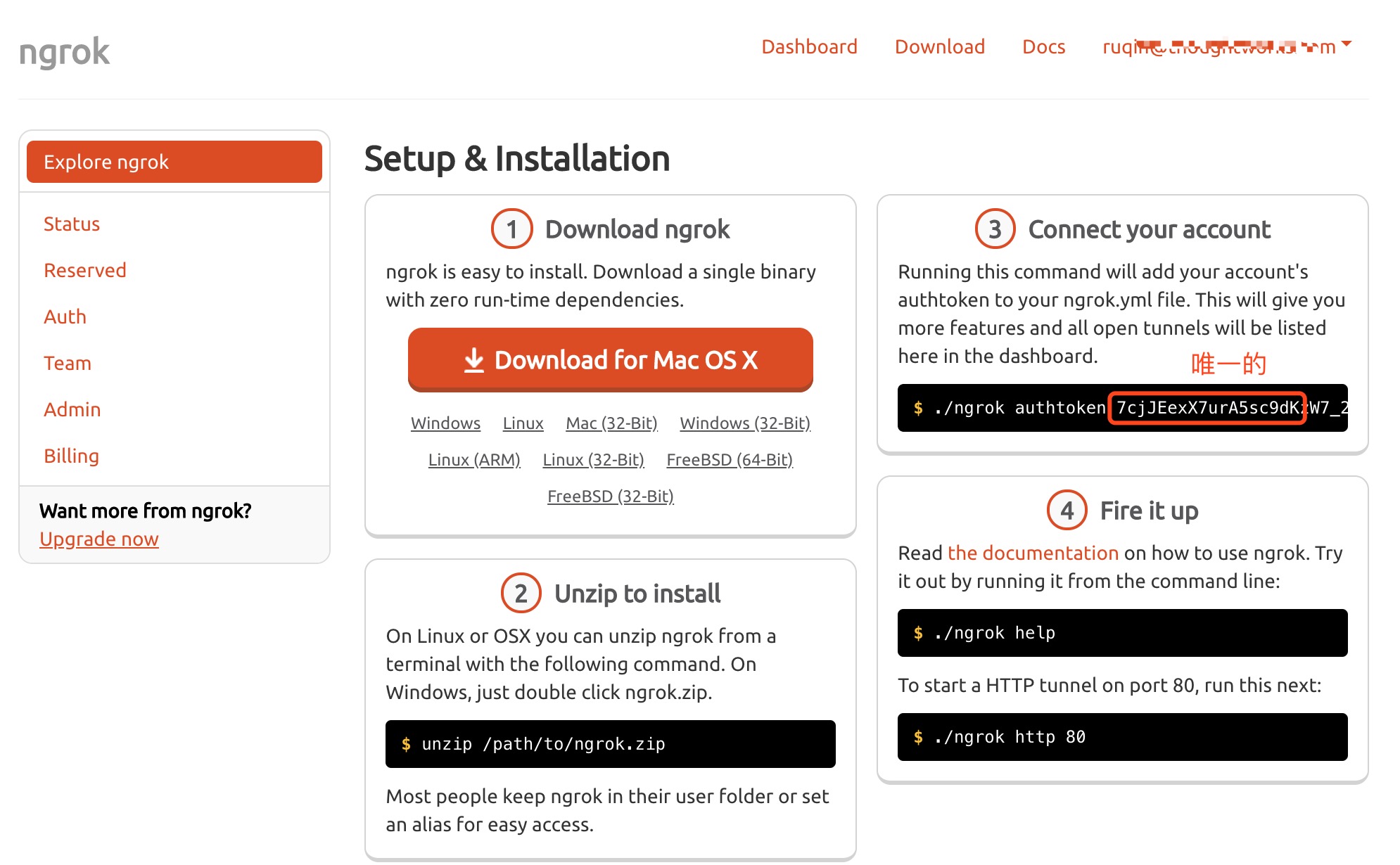
Task: Download the Windows (32-Bit) build
Action: point(745,423)
